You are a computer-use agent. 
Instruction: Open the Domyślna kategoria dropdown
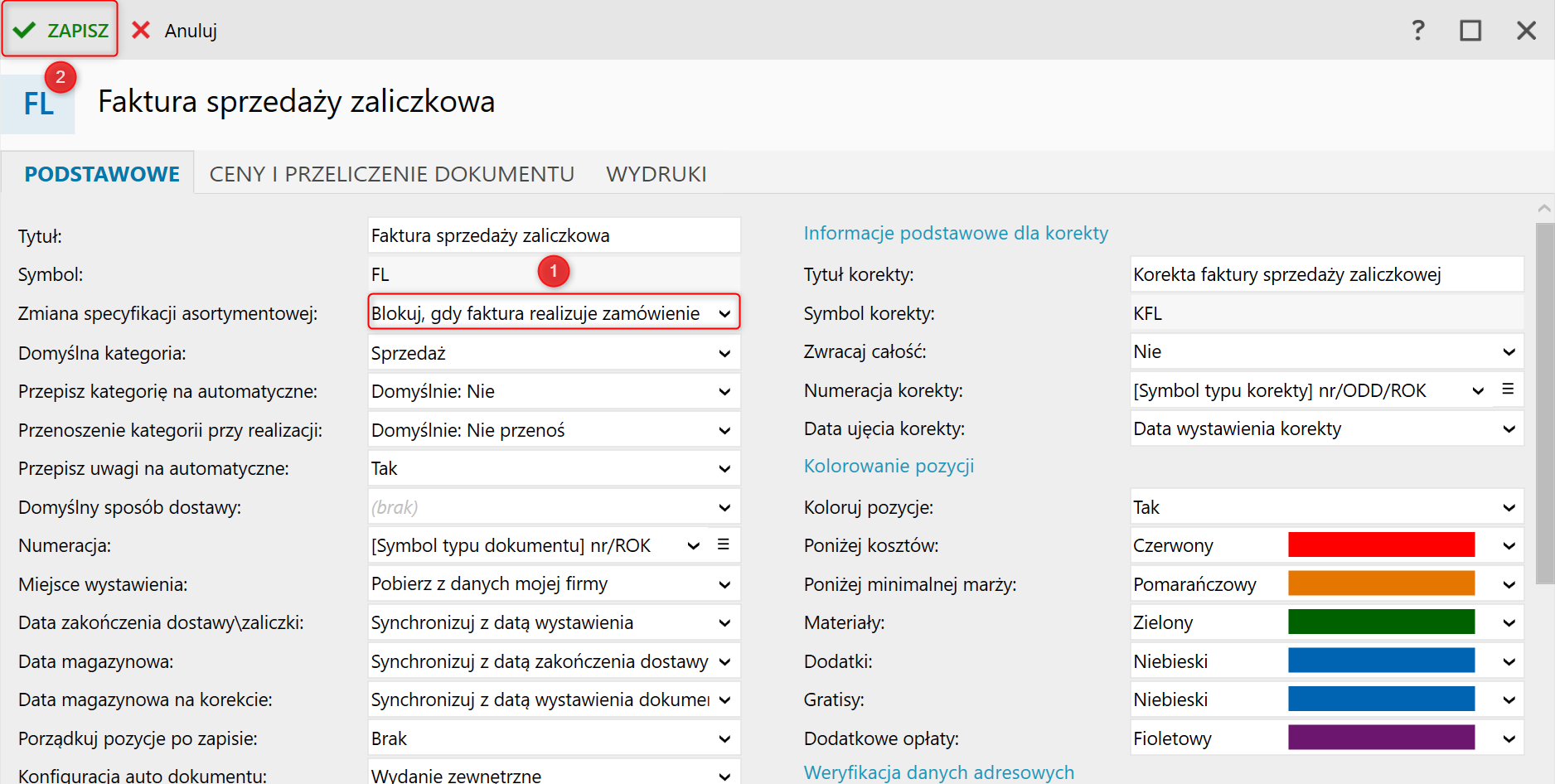(x=724, y=353)
